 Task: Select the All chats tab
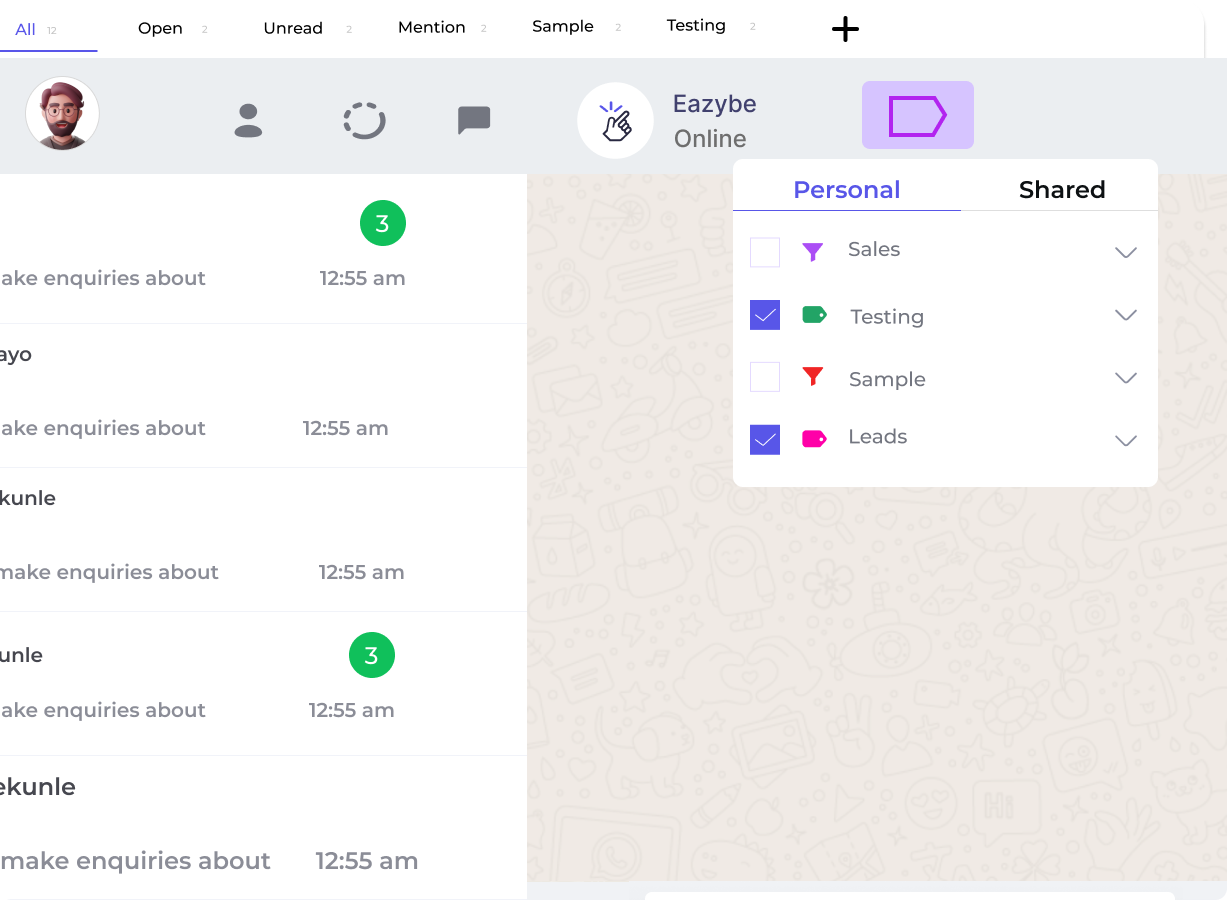36,29
